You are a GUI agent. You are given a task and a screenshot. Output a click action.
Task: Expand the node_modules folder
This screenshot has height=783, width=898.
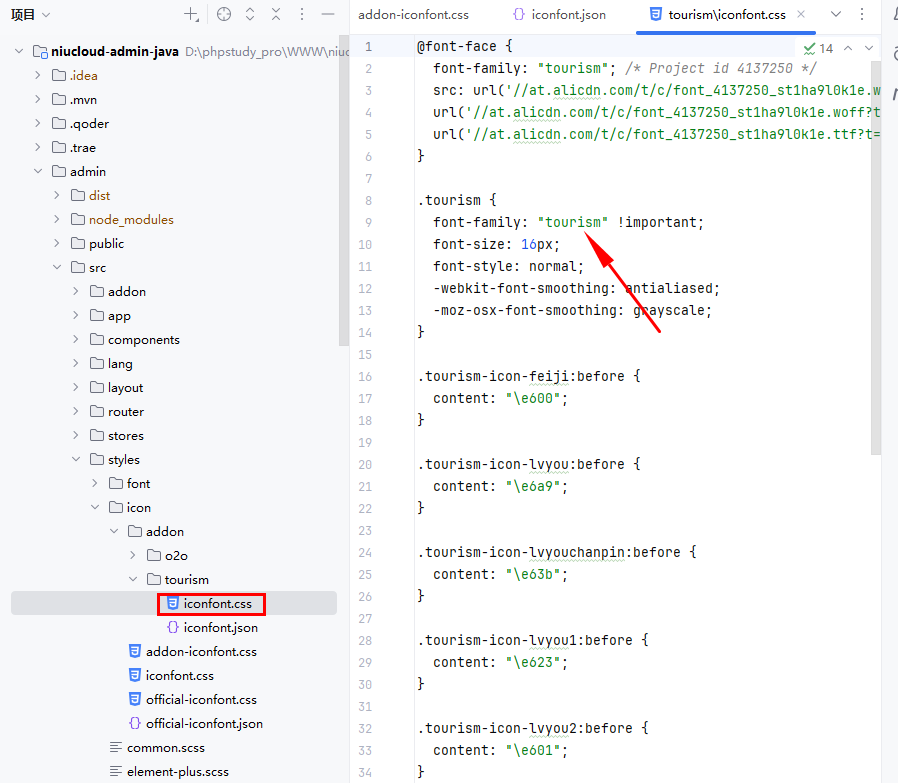[x=58, y=219]
